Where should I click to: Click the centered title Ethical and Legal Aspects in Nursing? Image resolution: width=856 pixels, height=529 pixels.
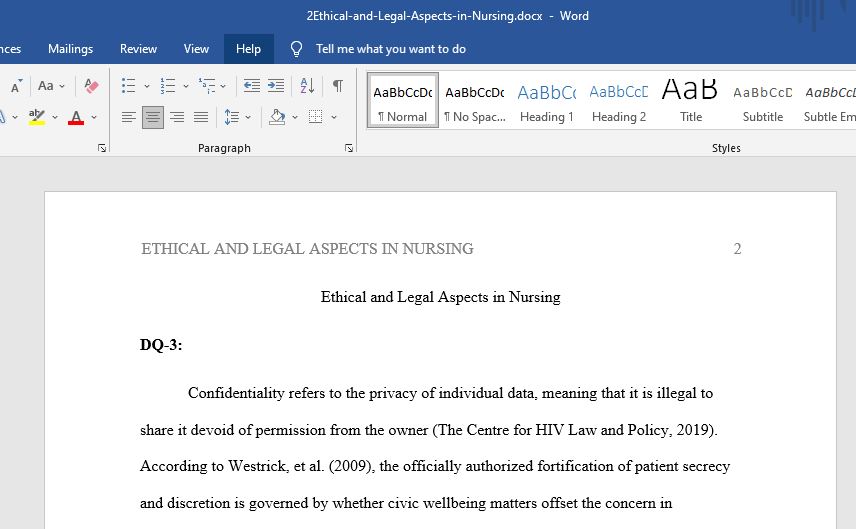(441, 297)
